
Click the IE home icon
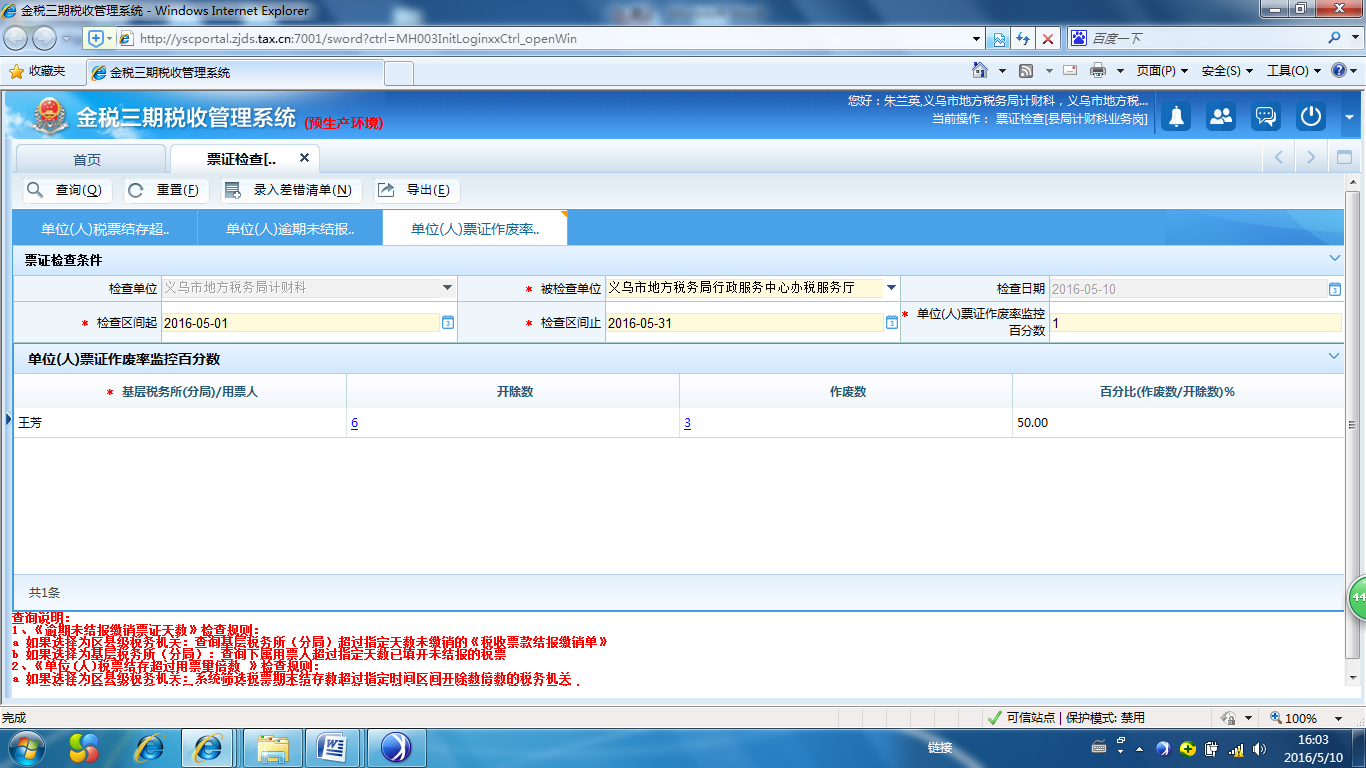pyautogui.click(x=981, y=71)
